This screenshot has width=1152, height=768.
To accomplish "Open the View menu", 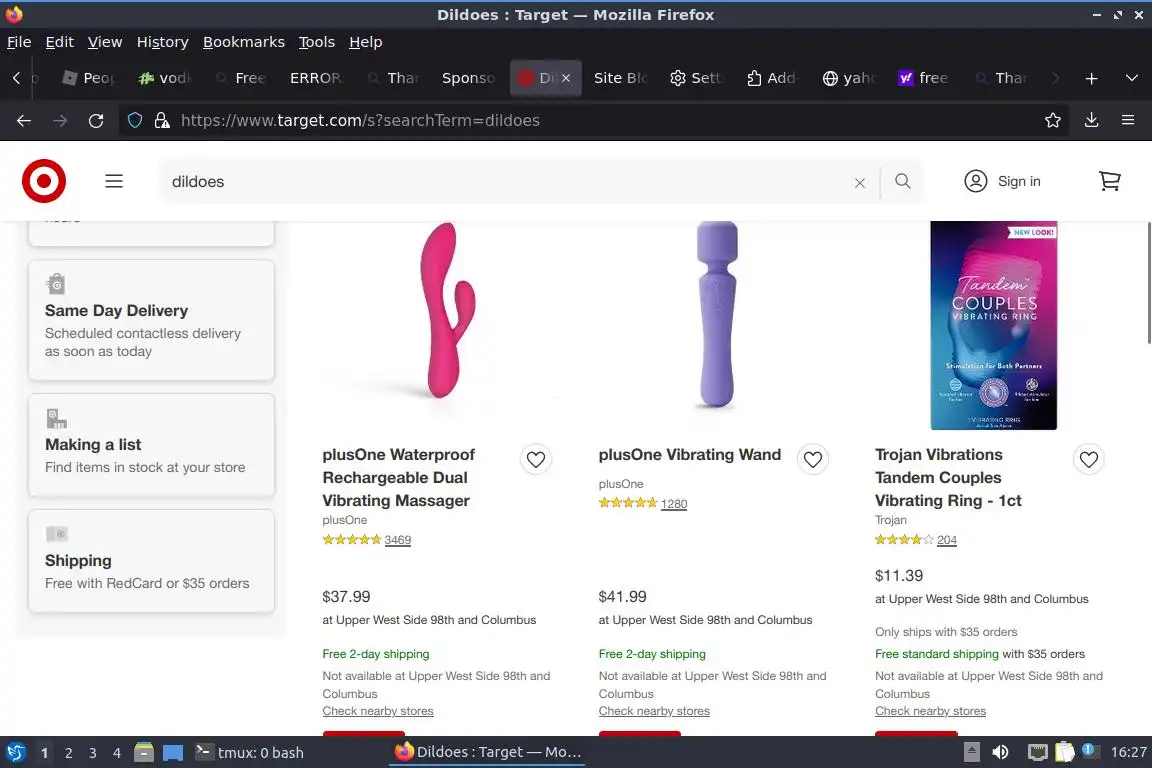I will click(105, 42).
